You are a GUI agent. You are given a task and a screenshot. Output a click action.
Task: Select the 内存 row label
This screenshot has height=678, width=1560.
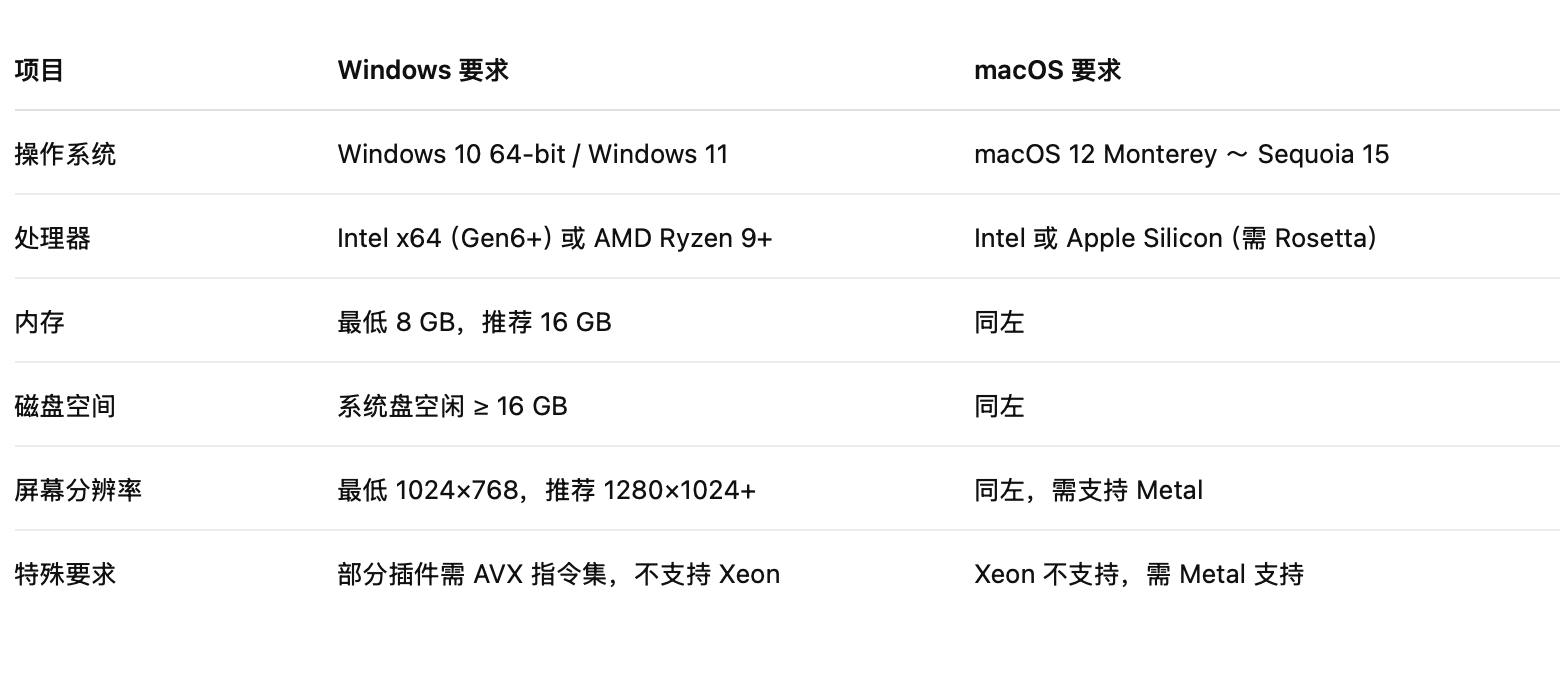[40, 322]
